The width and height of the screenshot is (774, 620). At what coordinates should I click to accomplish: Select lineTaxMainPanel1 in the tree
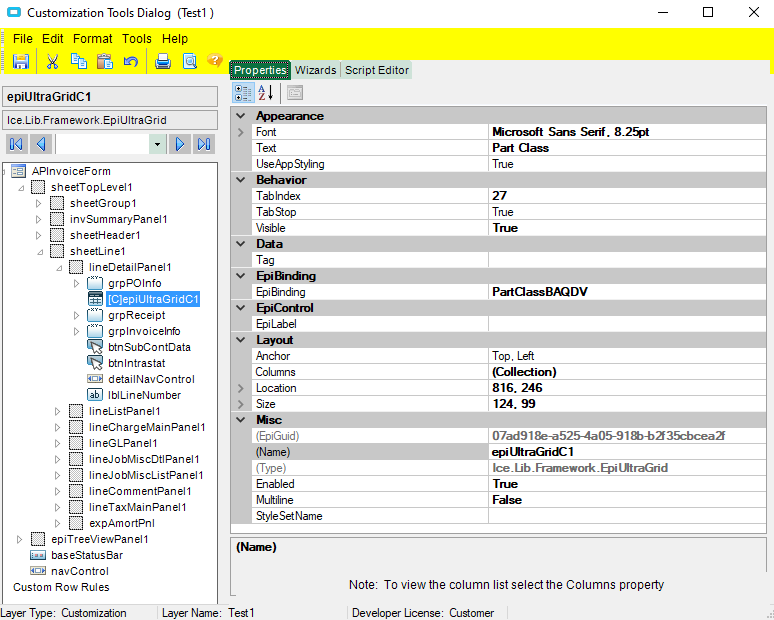(x=138, y=507)
